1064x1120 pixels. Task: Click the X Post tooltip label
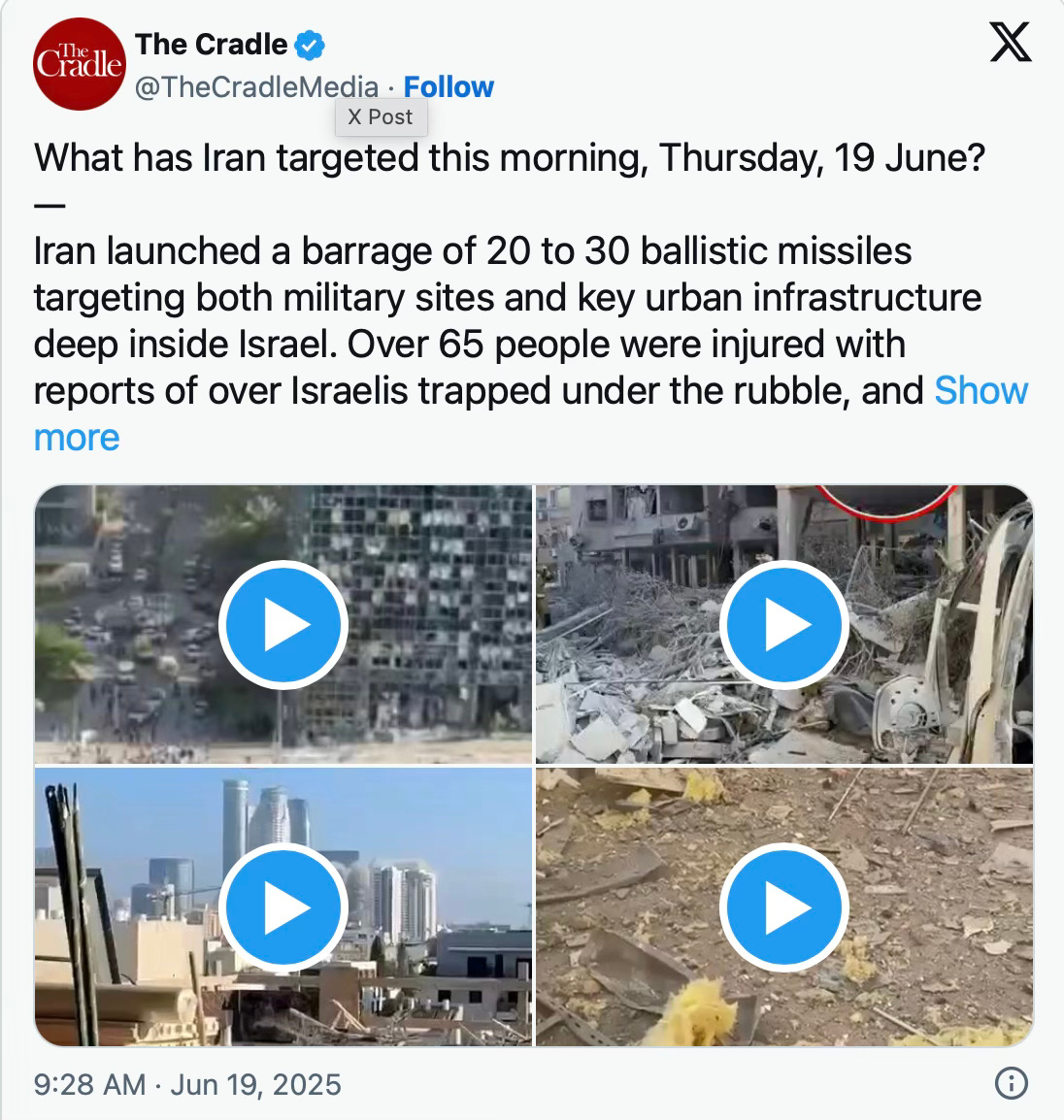tap(381, 117)
